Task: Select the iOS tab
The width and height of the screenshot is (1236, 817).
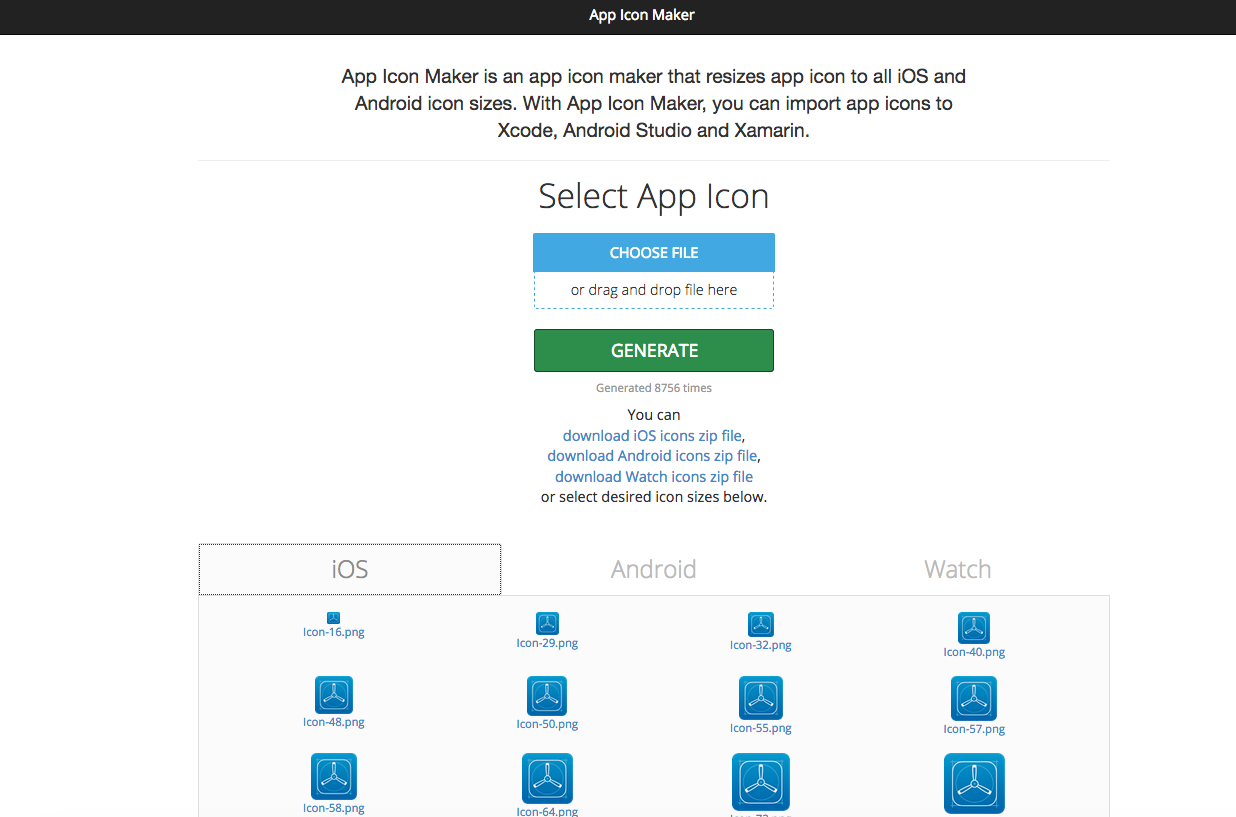Action: click(x=349, y=568)
